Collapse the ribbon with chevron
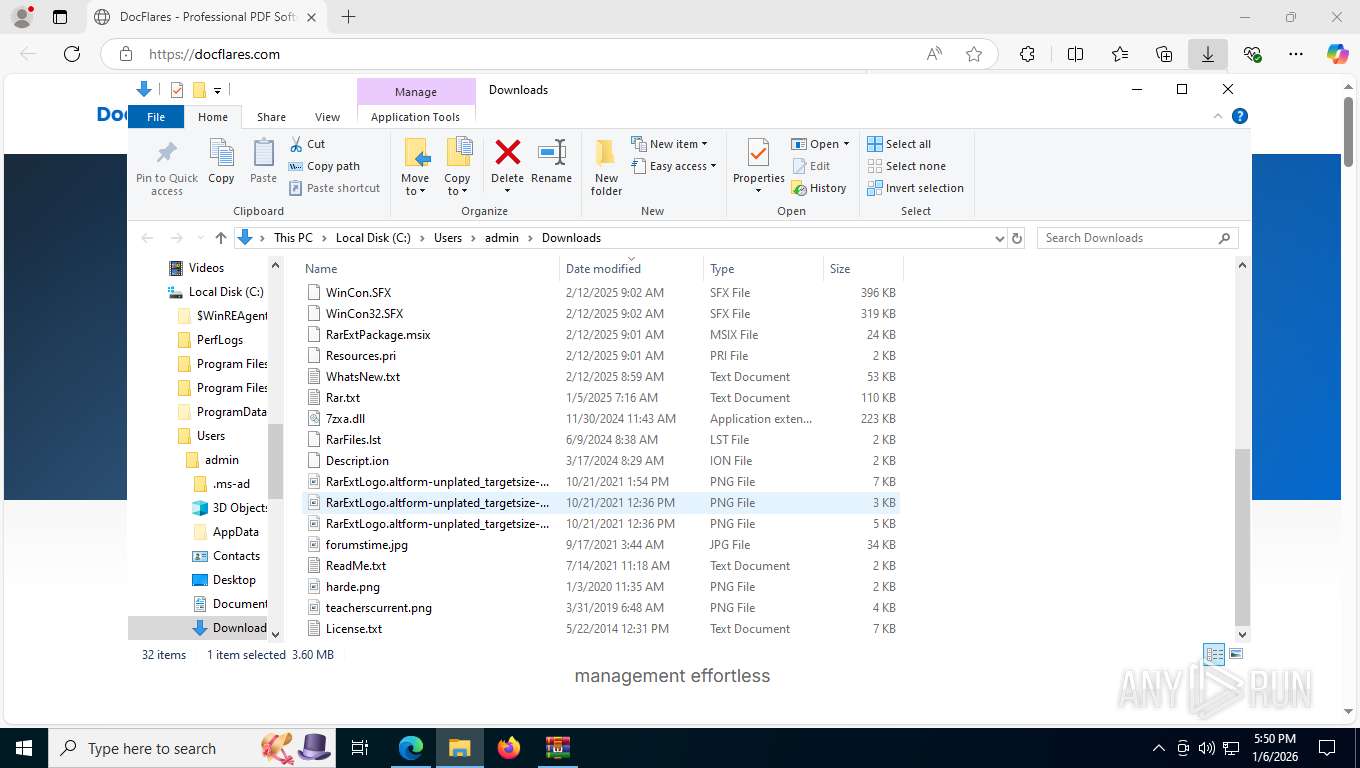This screenshot has width=1360, height=768. [x=1218, y=116]
